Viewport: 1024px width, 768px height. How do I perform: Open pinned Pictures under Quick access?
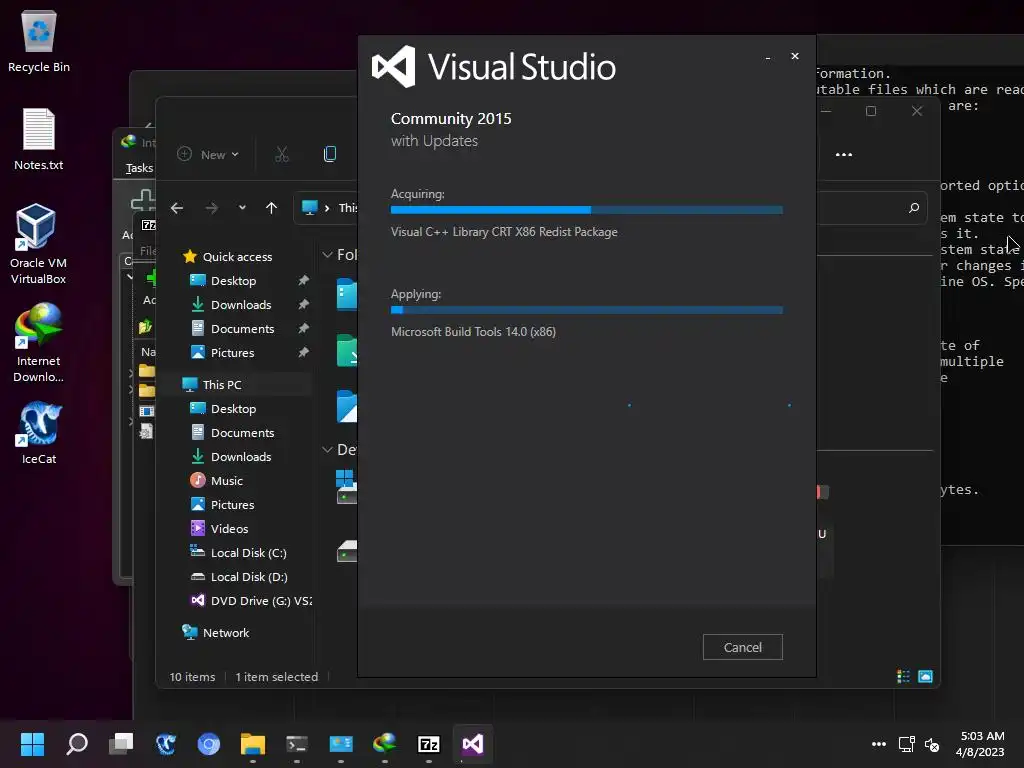click(x=232, y=353)
